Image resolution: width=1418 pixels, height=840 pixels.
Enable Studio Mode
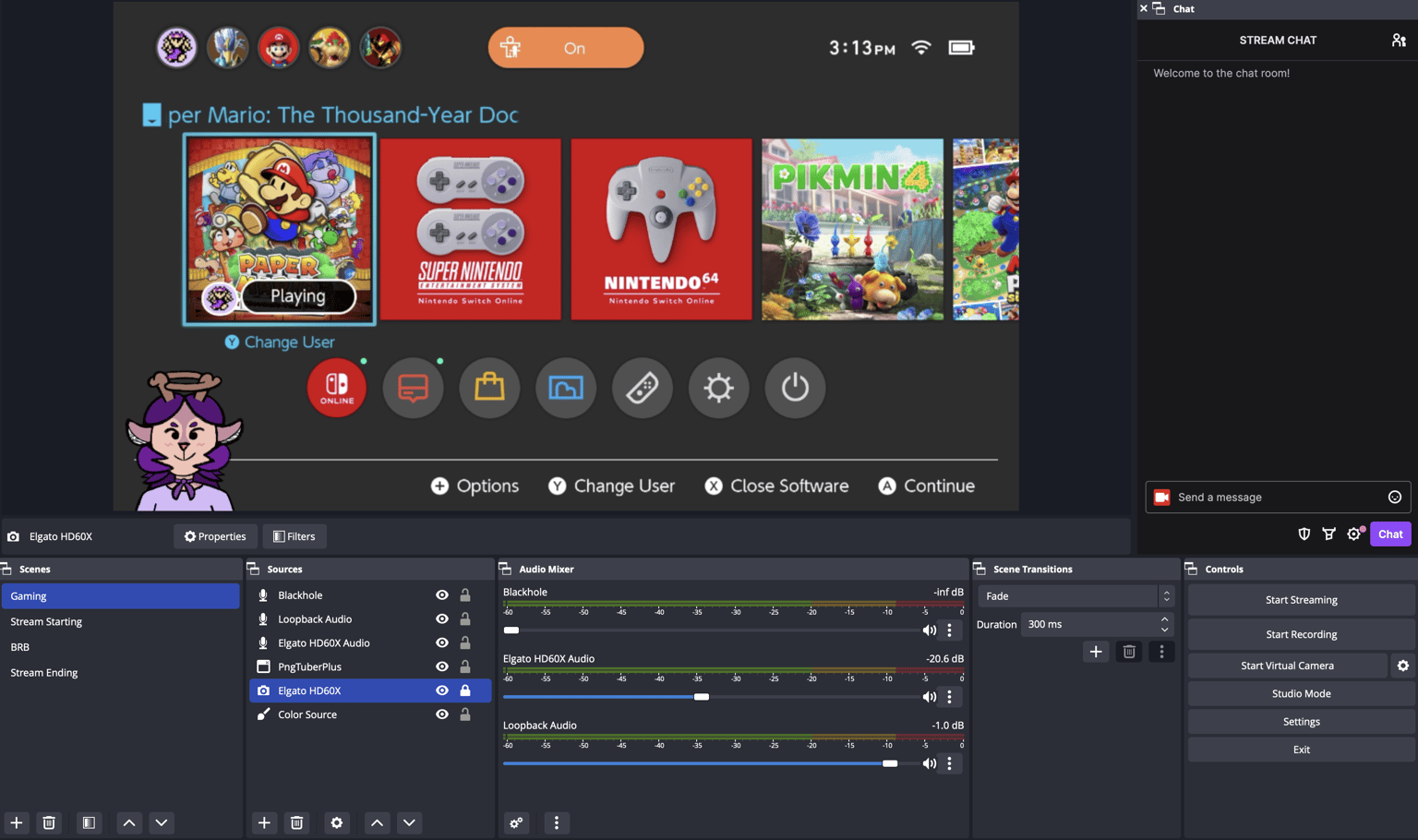pyautogui.click(x=1301, y=693)
